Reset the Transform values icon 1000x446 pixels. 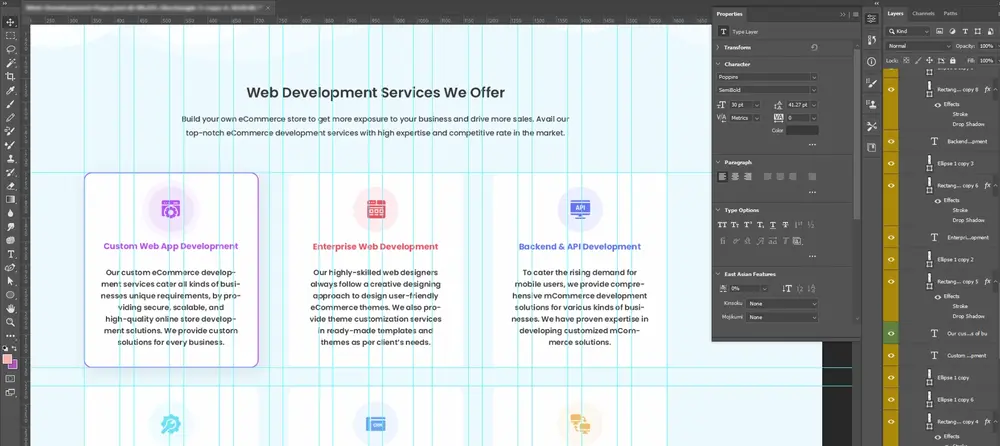[814, 47]
